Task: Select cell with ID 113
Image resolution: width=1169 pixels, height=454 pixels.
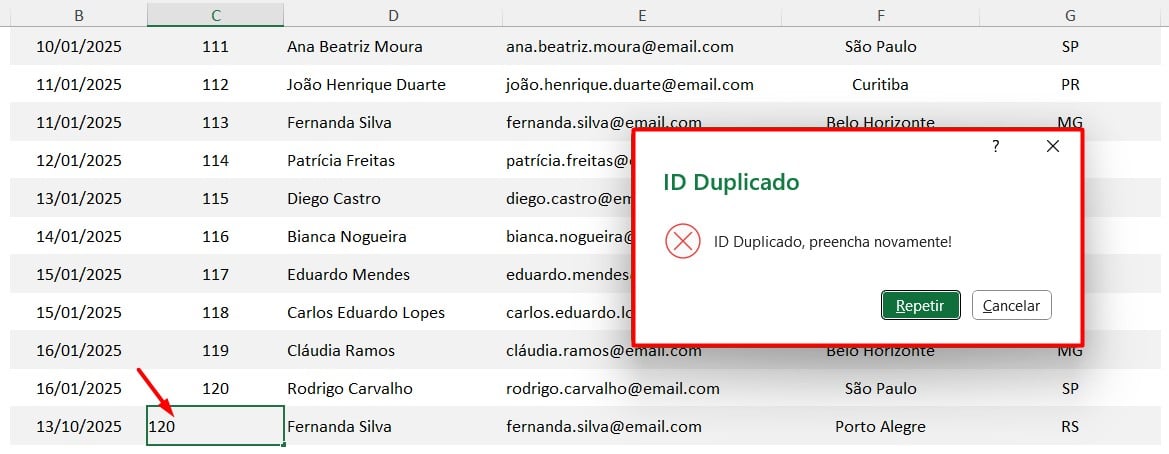Action: coord(215,122)
